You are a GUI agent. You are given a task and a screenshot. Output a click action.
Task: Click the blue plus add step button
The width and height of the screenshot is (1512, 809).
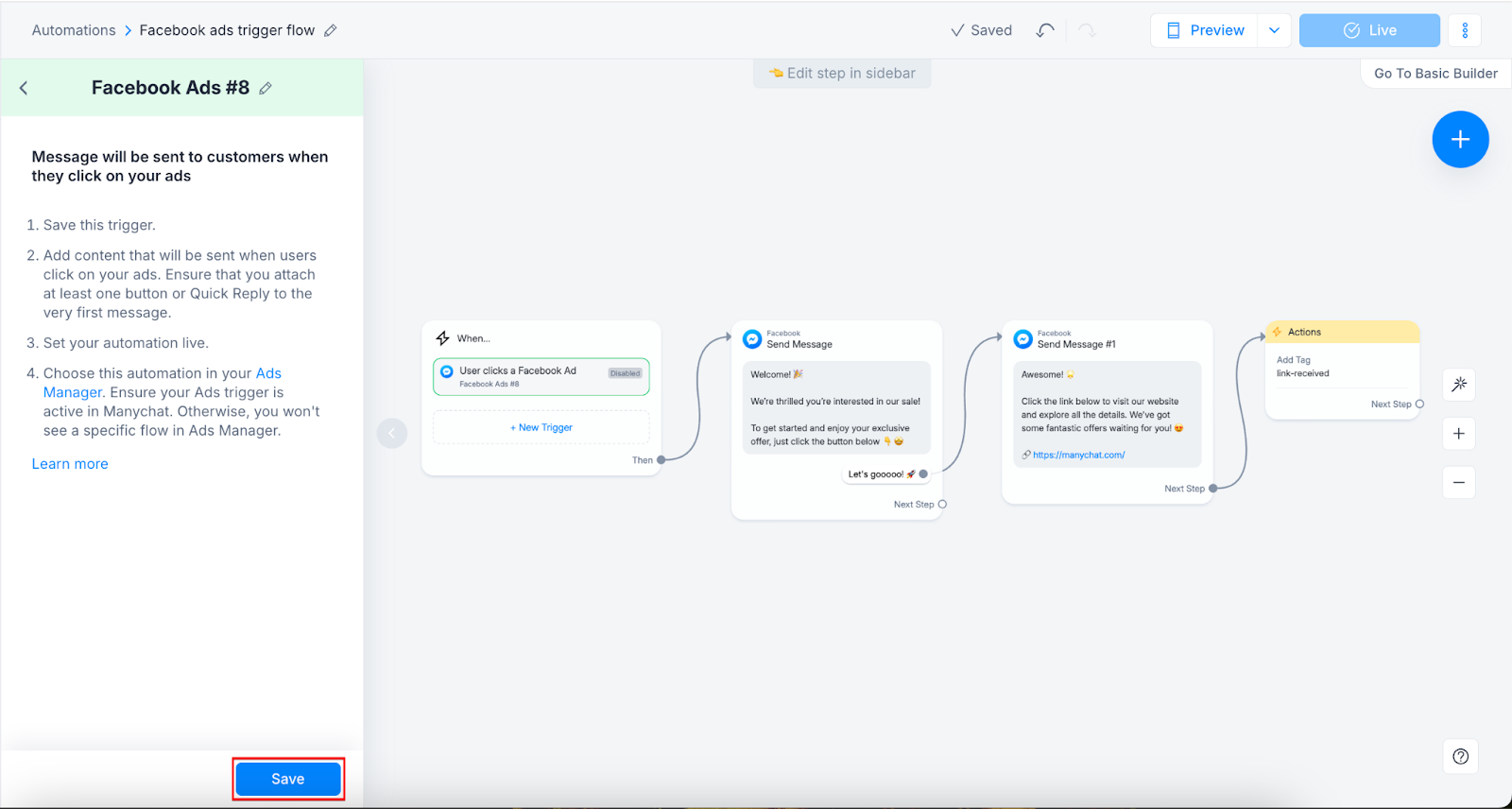pos(1460,140)
